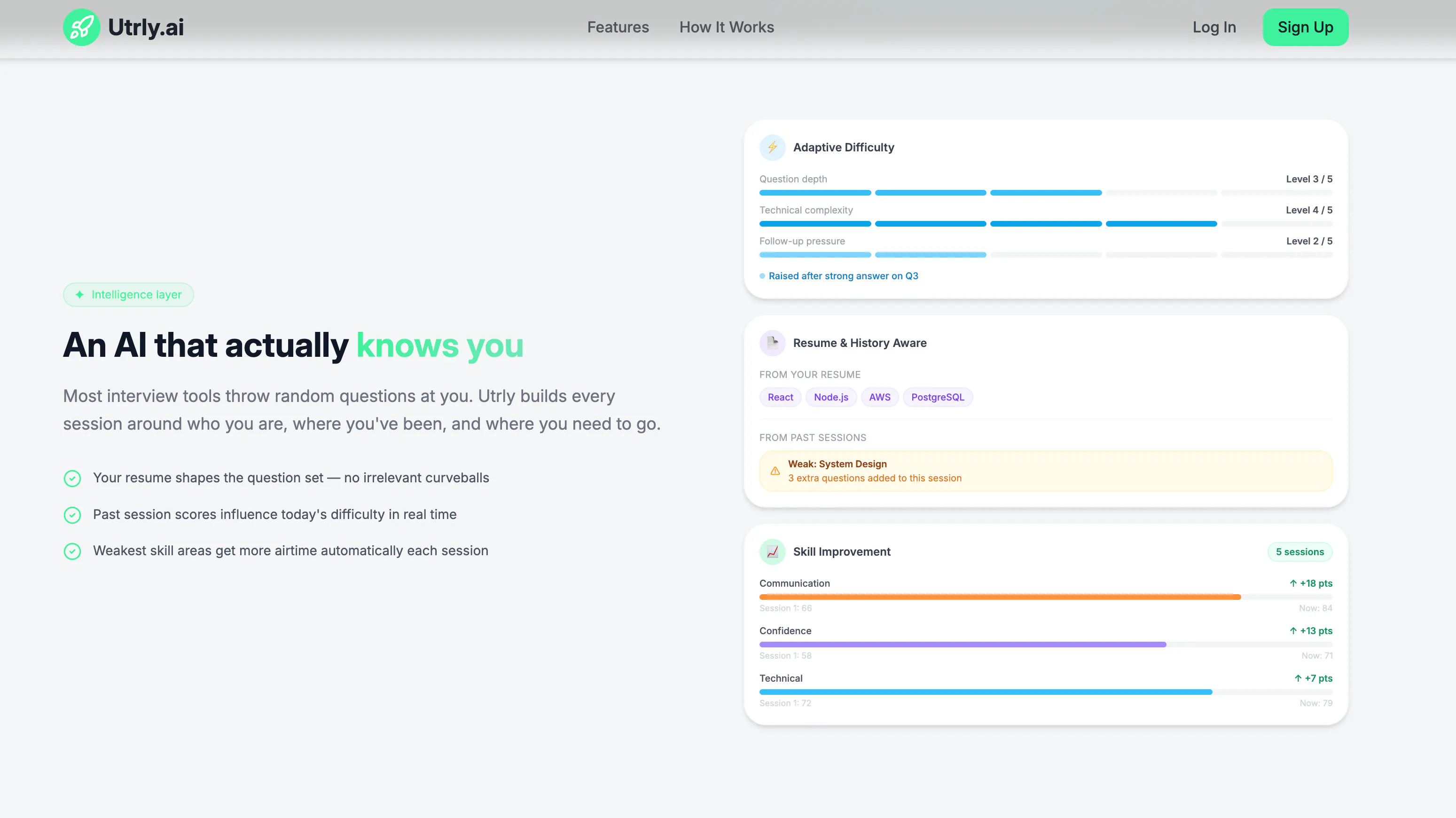Click 3 extra questions added to this session
1456x818 pixels.
(874, 478)
